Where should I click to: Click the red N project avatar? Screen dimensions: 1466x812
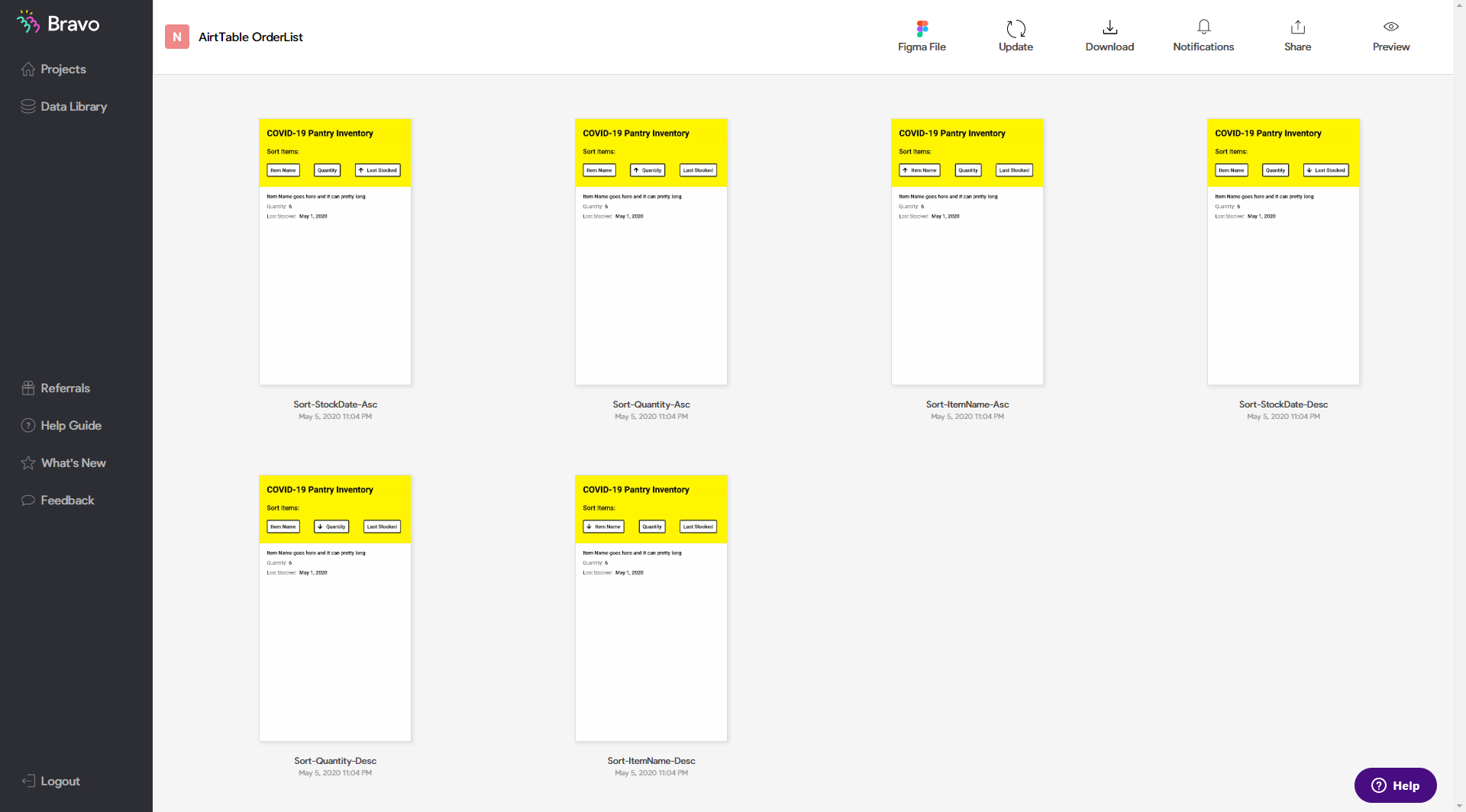pyautogui.click(x=177, y=37)
